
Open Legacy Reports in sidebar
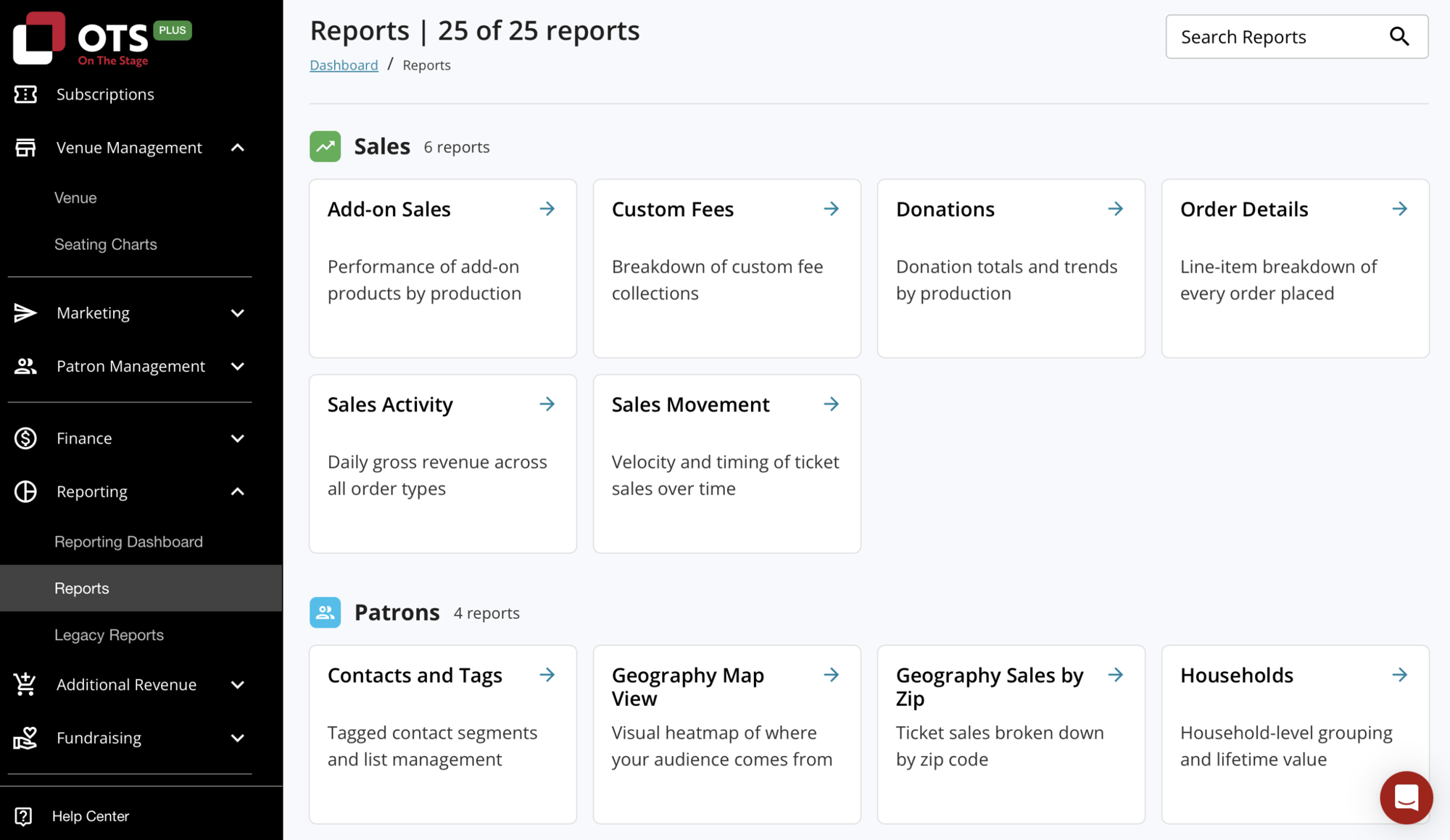(x=109, y=635)
